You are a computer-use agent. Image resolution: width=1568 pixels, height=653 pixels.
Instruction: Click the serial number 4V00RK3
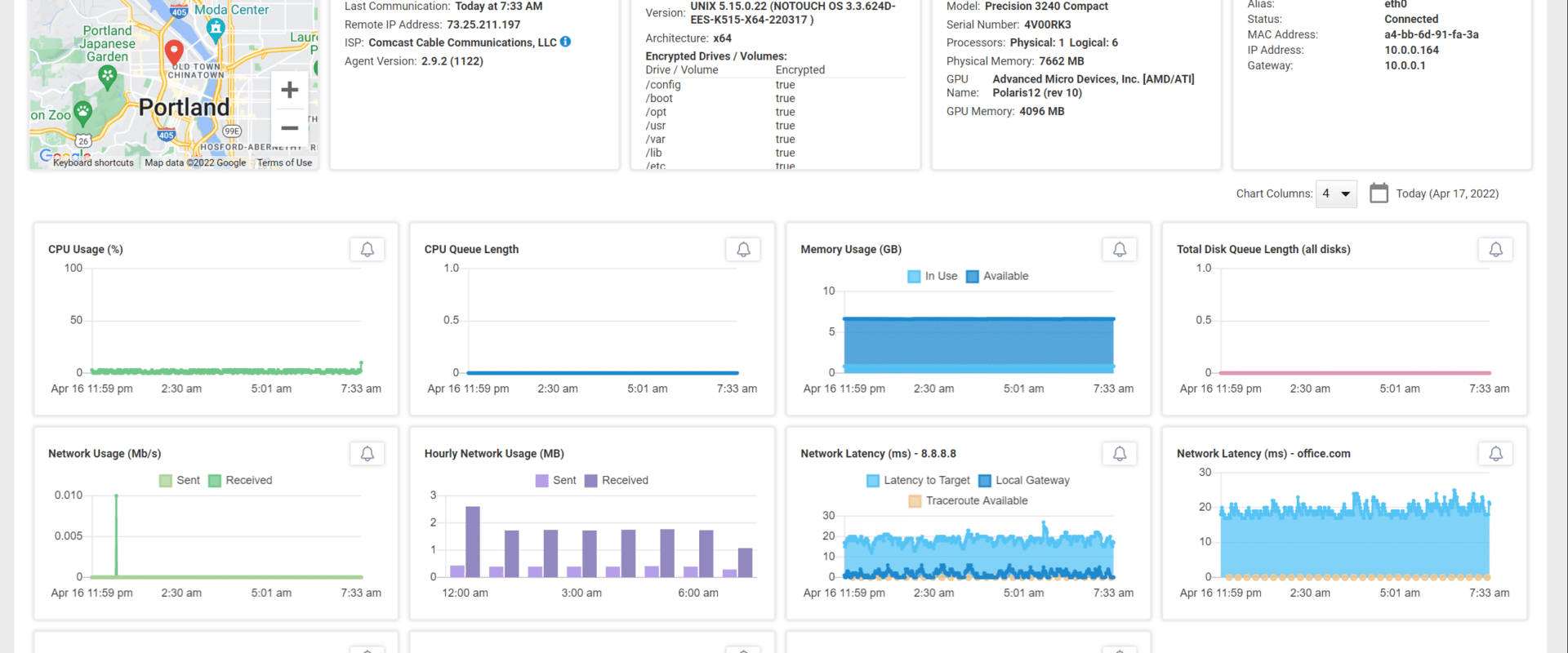tap(1048, 24)
